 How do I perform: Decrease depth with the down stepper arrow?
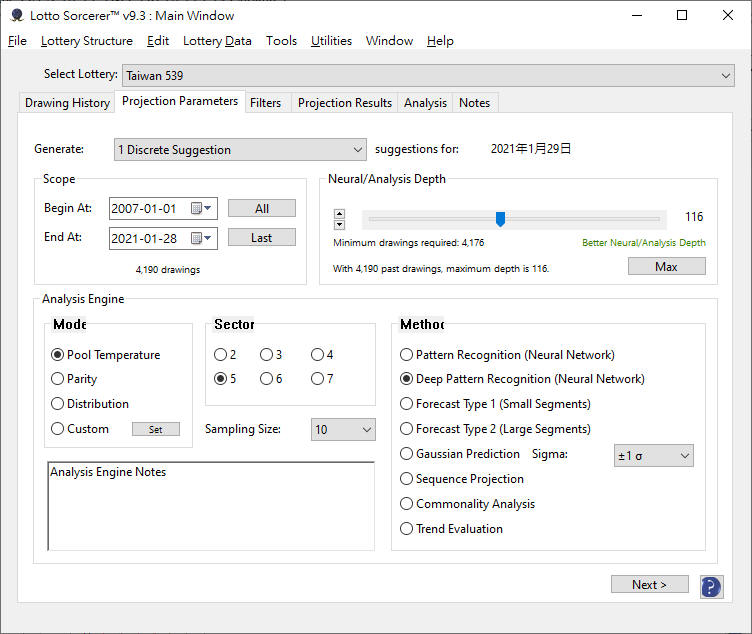pyautogui.click(x=339, y=225)
